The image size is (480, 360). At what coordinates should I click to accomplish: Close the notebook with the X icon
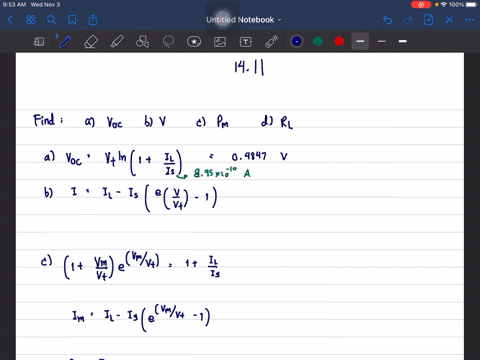pos(449,20)
